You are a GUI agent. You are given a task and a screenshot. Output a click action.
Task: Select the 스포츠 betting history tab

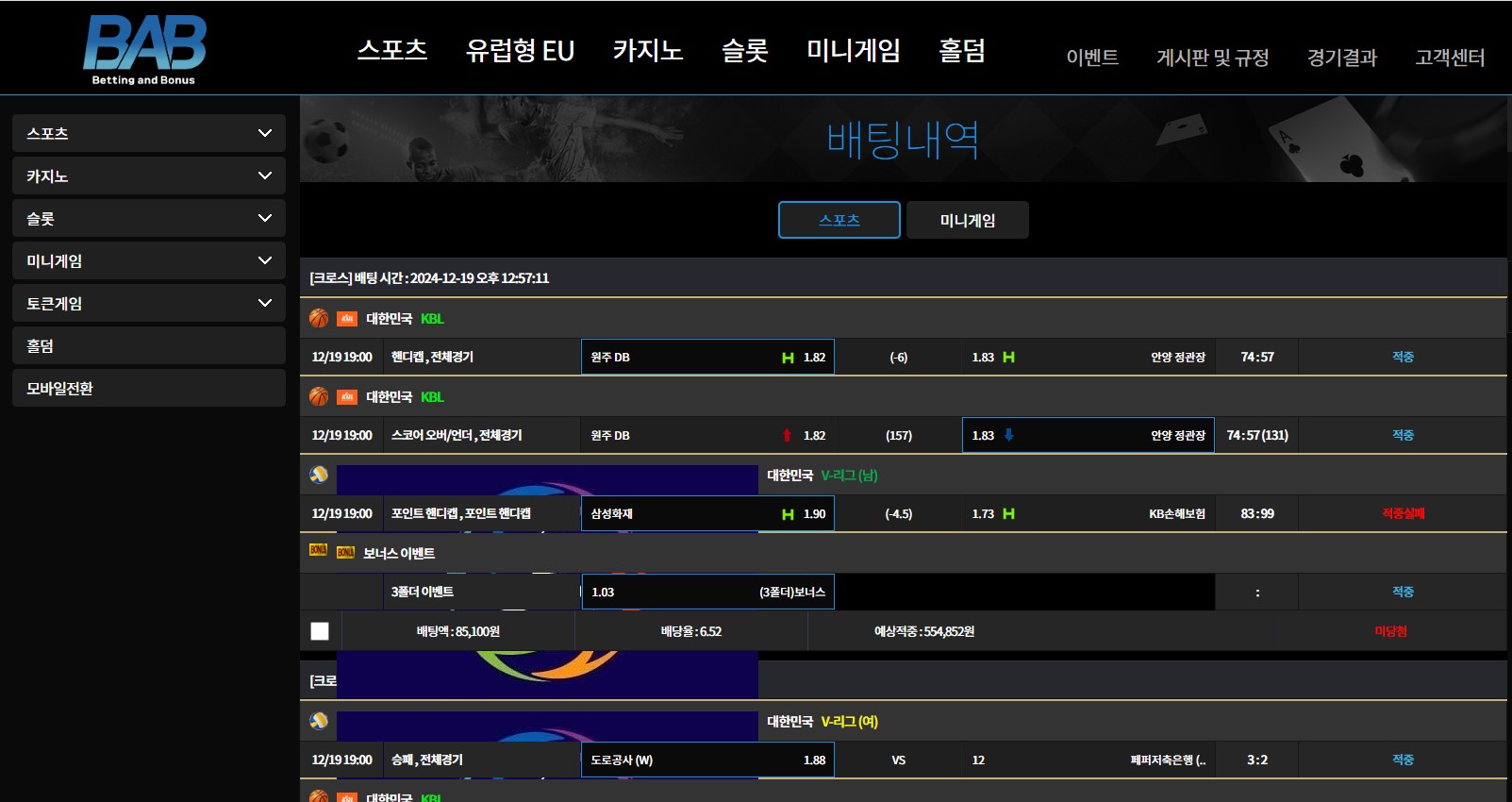(x=839, y=220)
